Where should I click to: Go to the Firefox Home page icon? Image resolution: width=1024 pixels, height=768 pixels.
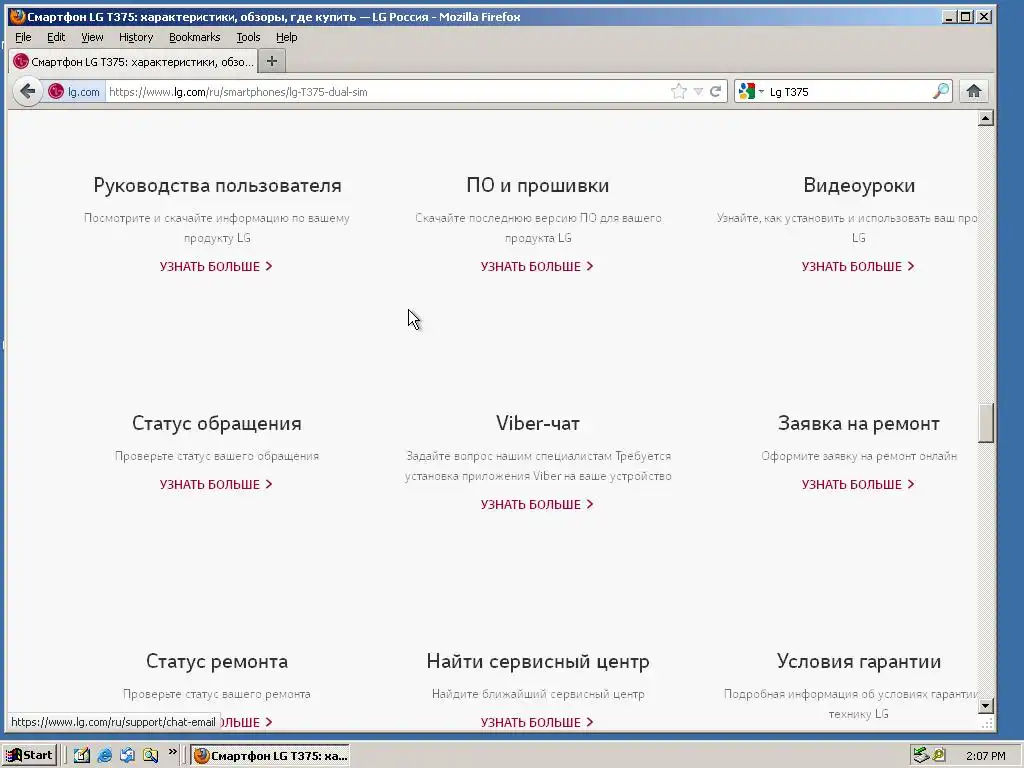click(974, 91)
